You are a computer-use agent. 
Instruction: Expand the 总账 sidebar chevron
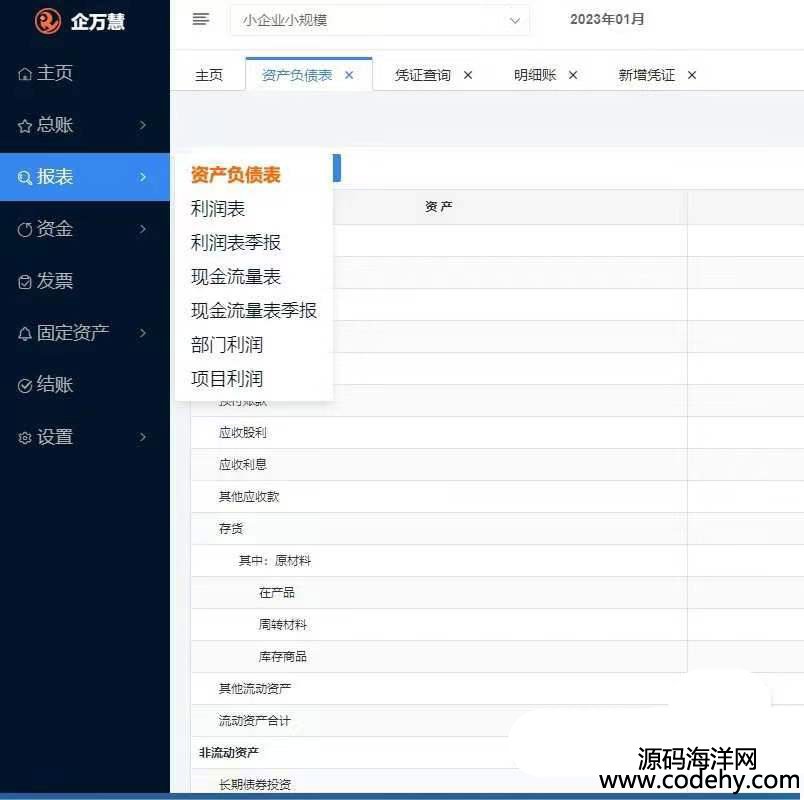[143, 126]
